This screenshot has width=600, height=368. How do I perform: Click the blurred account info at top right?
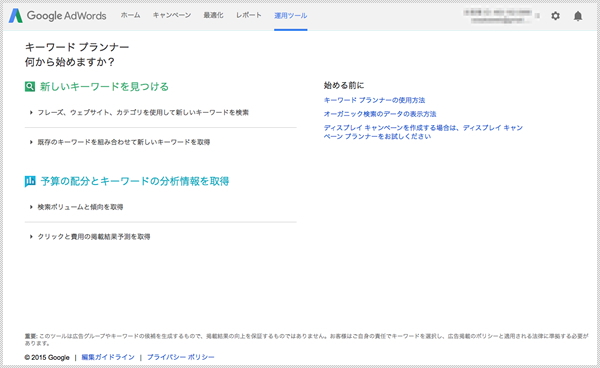[x=501, y=16]
